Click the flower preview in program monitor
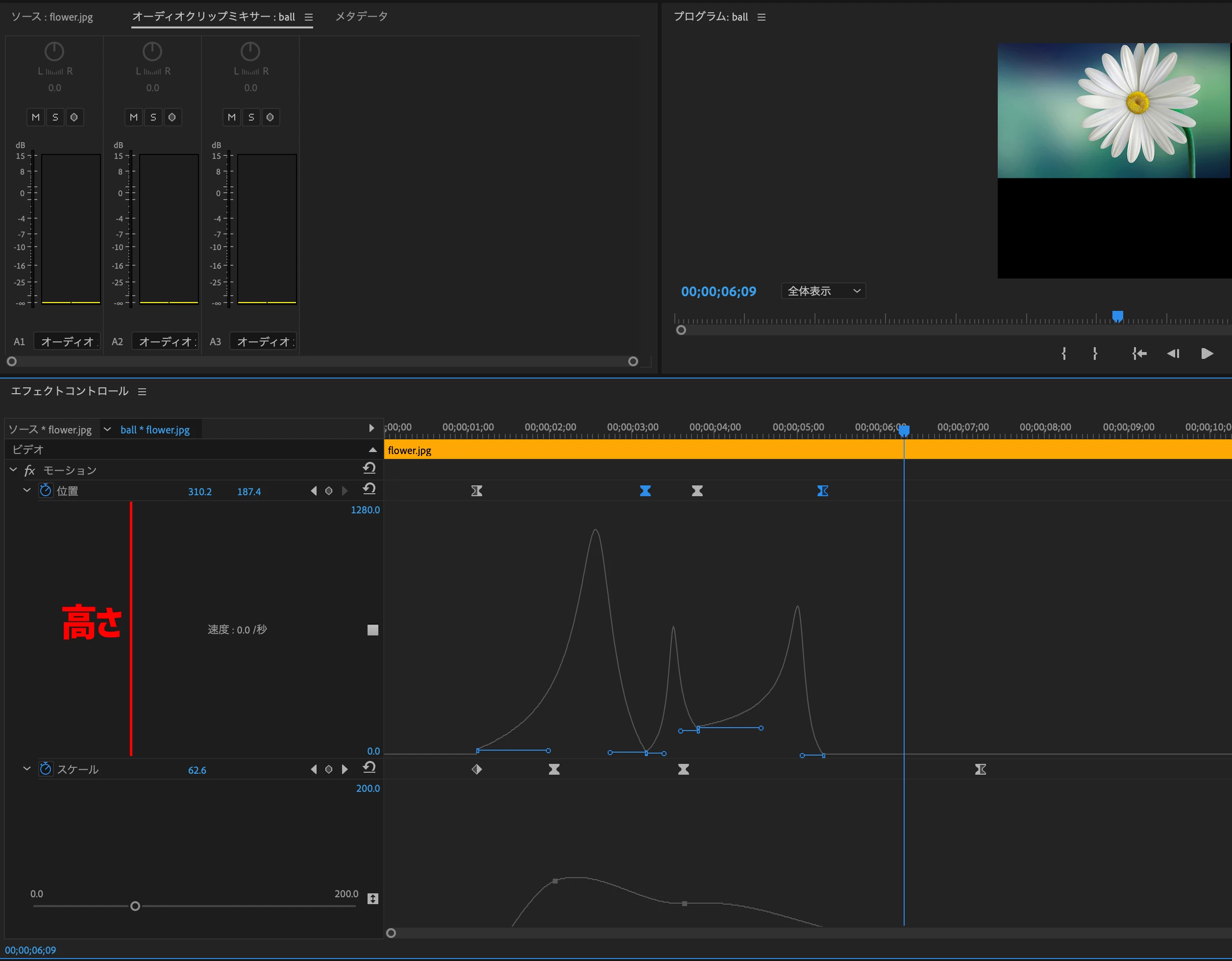 pyautogui.click(x=1114, y=111)
